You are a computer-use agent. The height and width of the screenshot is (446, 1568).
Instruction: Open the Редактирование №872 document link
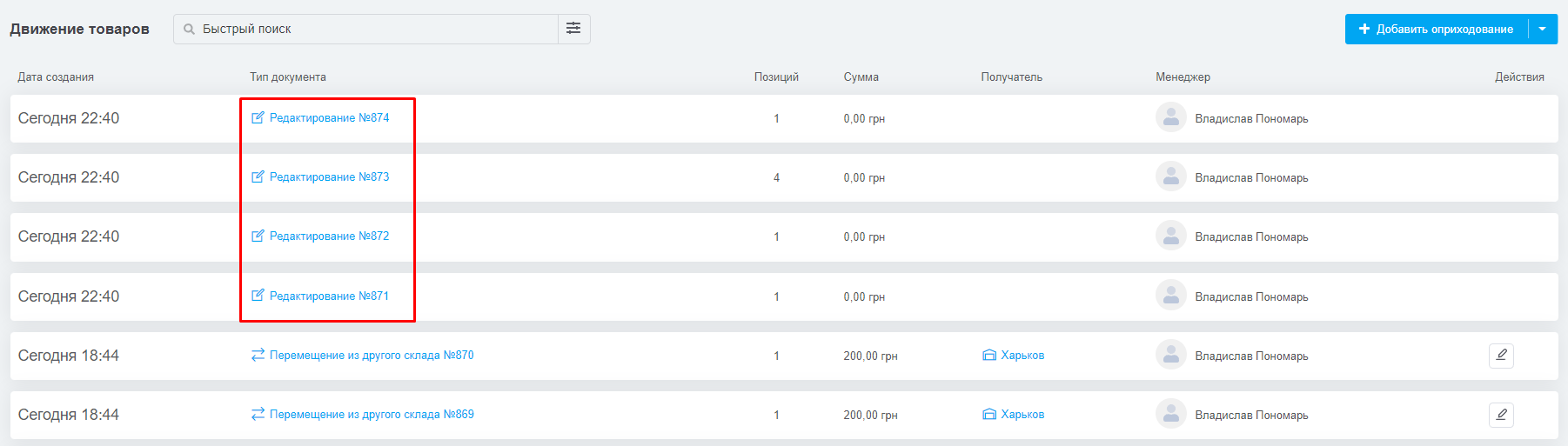click(329, 236)
